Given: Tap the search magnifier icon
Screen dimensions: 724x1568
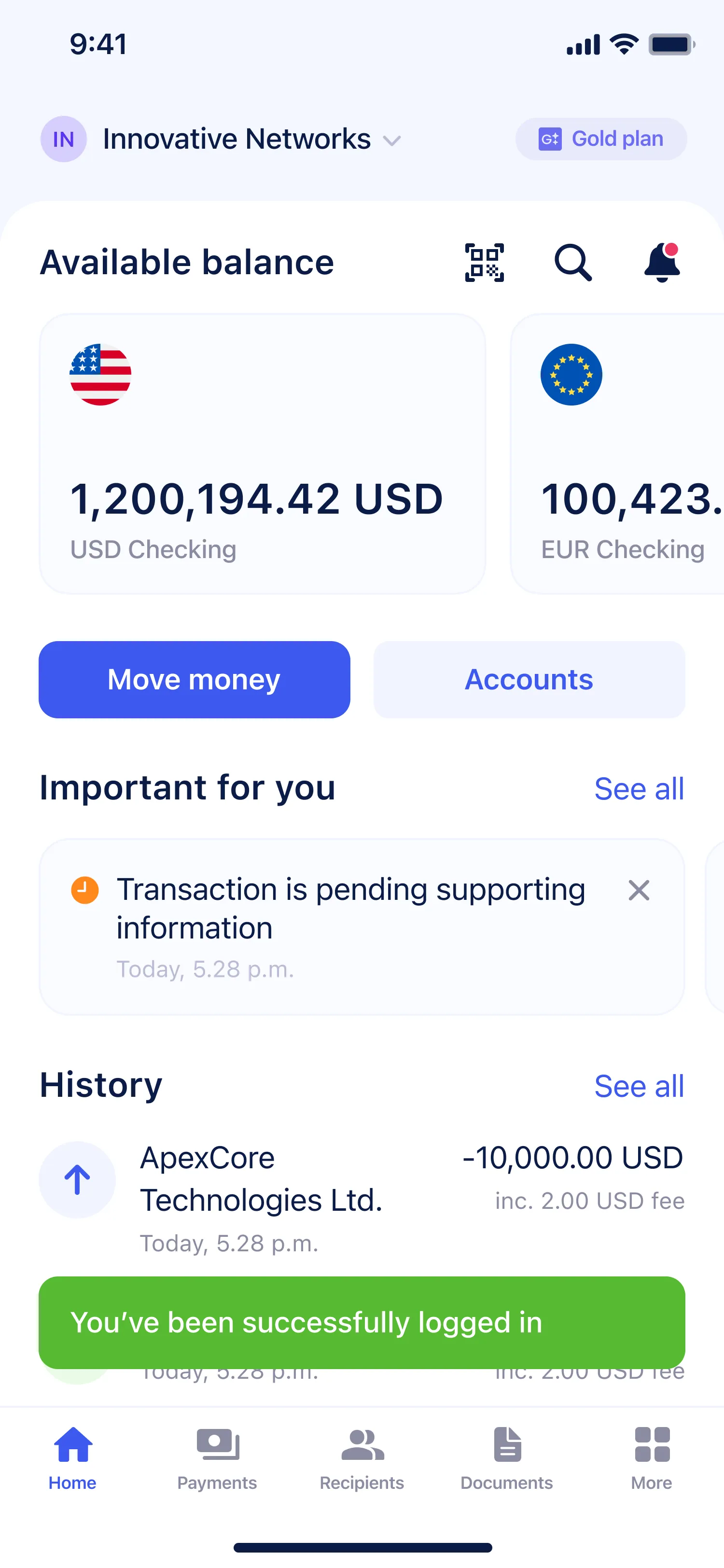Looking at the screenshot, I should (x=572, y=263).
